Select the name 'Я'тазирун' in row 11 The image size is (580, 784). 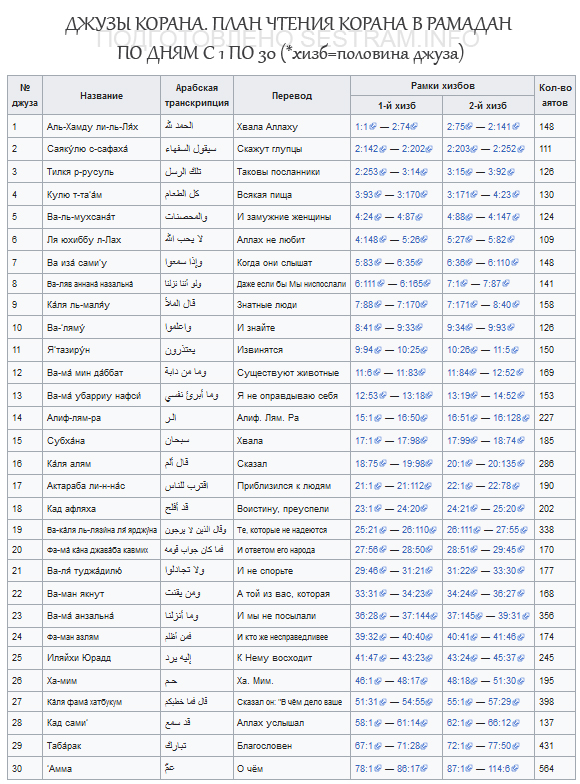point(68,350)
